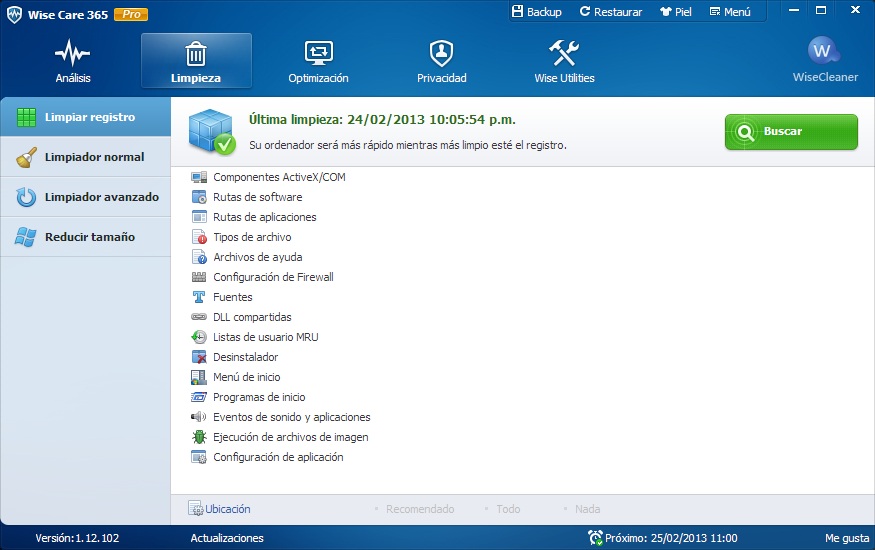Click the DLL compartidas chain icon
The height and width of the screenshot is (550, 875).
(x=199, y=317)
